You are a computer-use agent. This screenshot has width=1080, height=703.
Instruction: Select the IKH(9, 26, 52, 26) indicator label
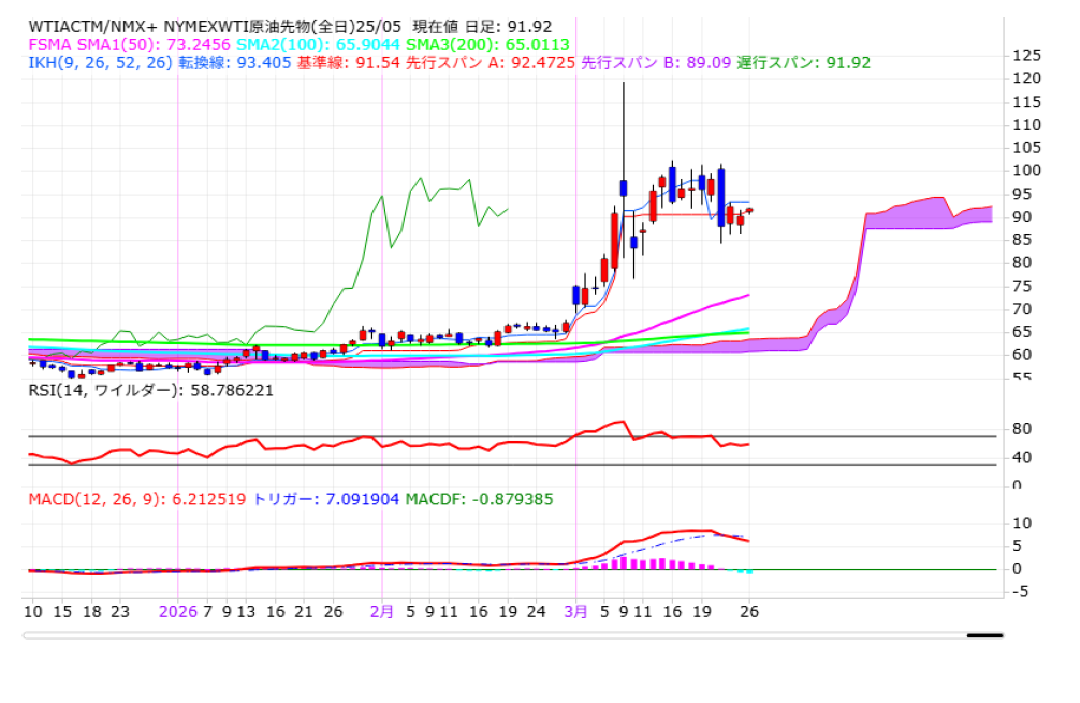point(100,62)
